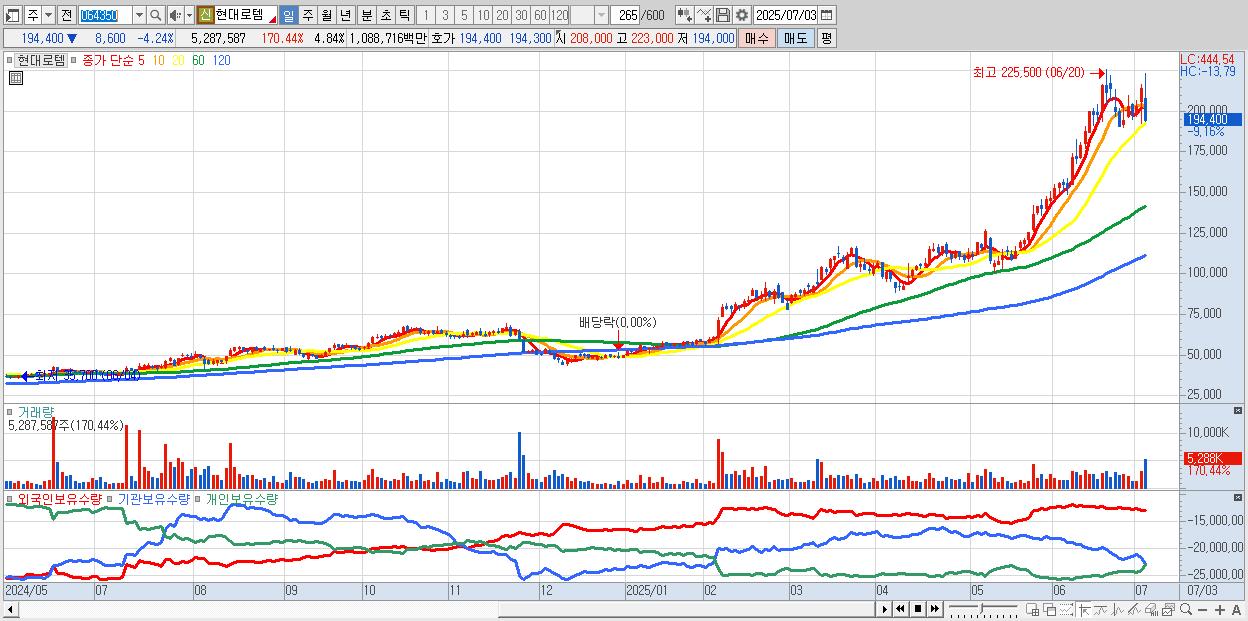This screenshot has width=1248, height=621.
Task: Open the calendar date picker icon
Action: click(x=826, y=15)
